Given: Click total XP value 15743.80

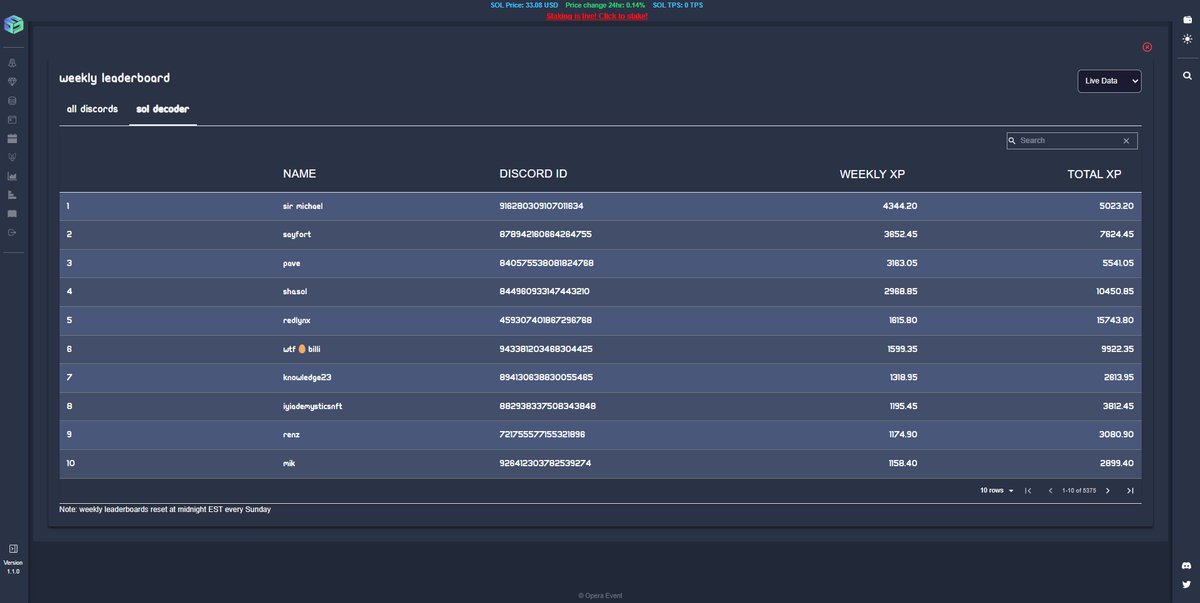Looking at the screenshot, I should pyautogui.click(x=1113, y=320).
